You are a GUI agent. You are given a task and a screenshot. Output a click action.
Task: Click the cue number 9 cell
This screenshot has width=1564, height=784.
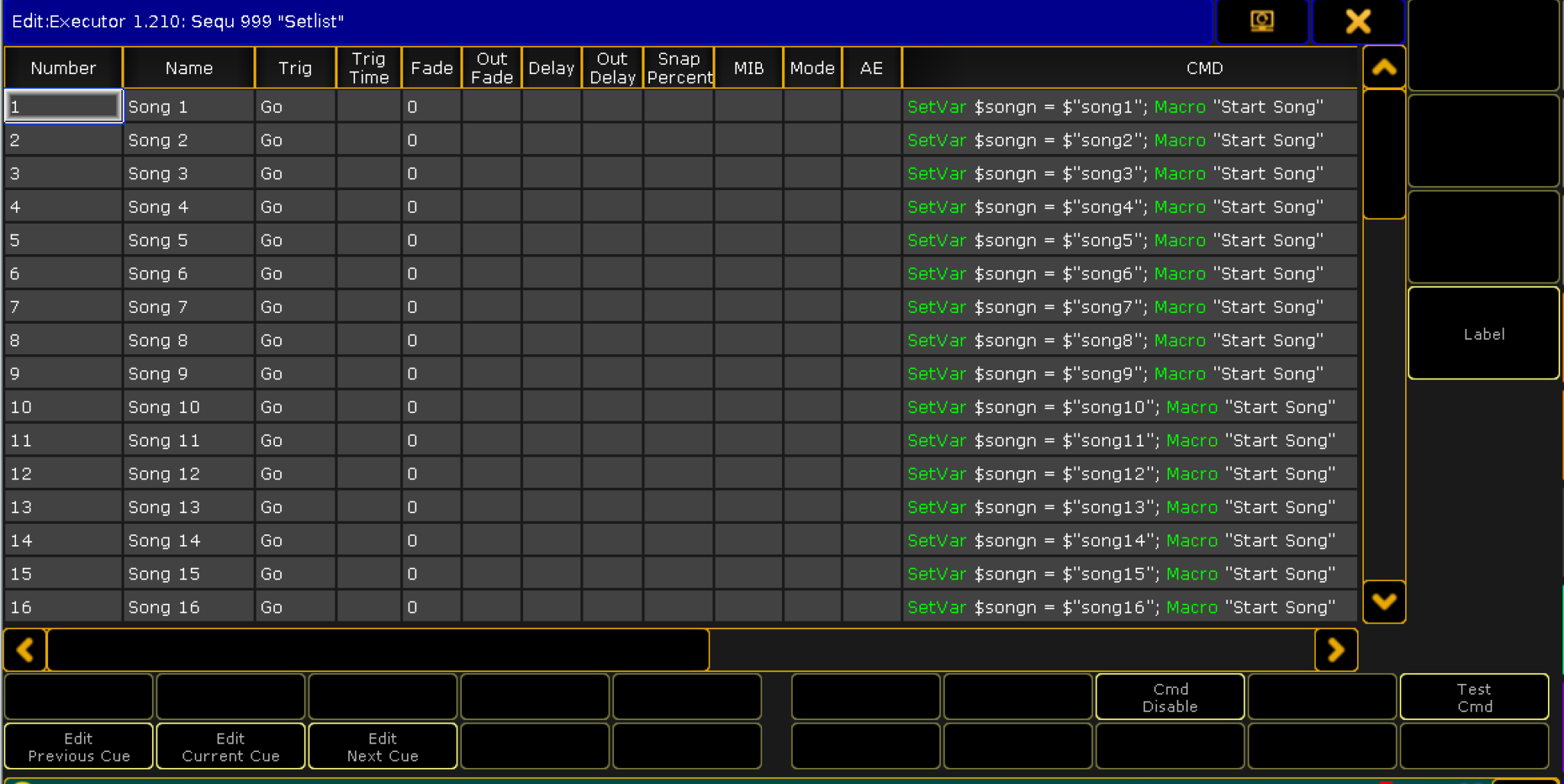pyautogui.click(x=63, y=373)
